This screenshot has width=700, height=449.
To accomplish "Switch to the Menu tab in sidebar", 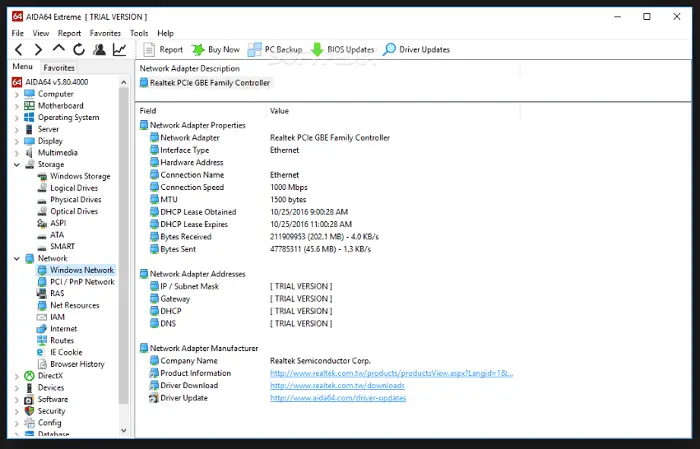I will coord(22,67).
